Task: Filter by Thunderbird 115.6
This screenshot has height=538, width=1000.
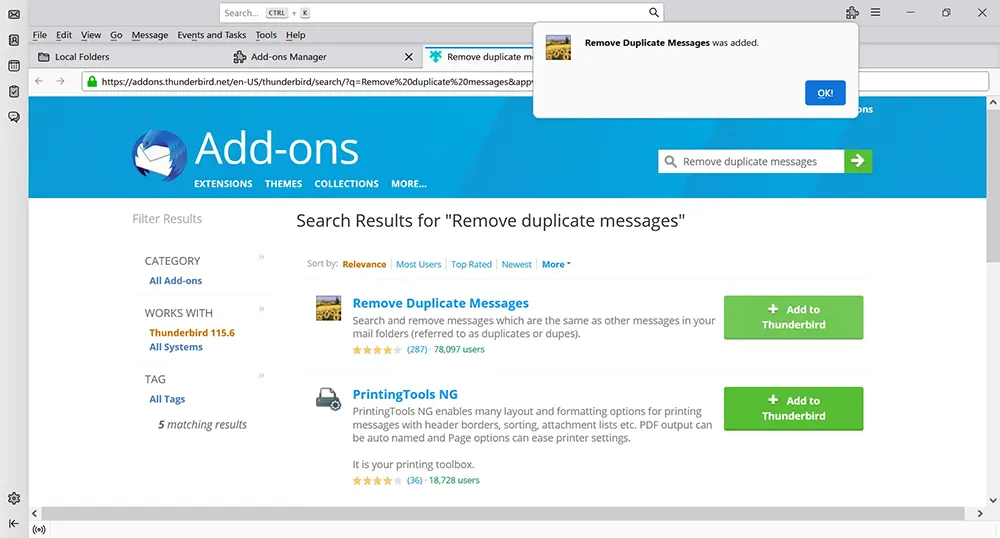Action: tap(192, 333)
